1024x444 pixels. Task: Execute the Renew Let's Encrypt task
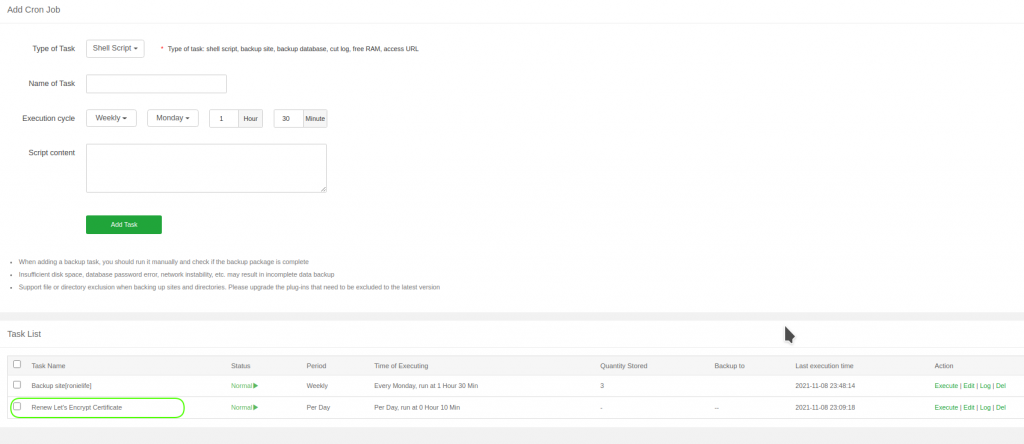tap(946, 407)
